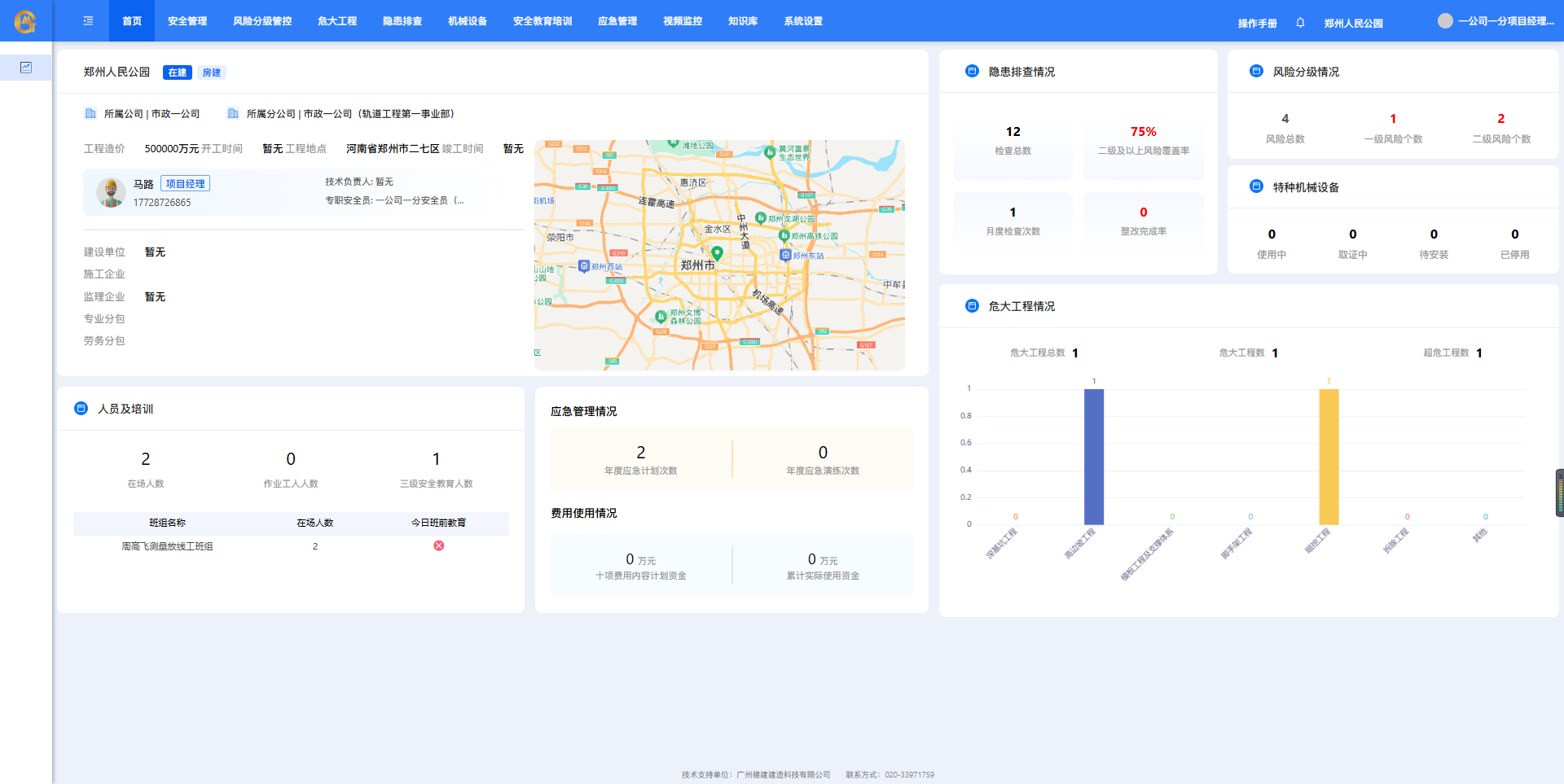Screen dimensions: 1564x784
Task: Open the 危大工程 menu
Action: pos(337,21)
